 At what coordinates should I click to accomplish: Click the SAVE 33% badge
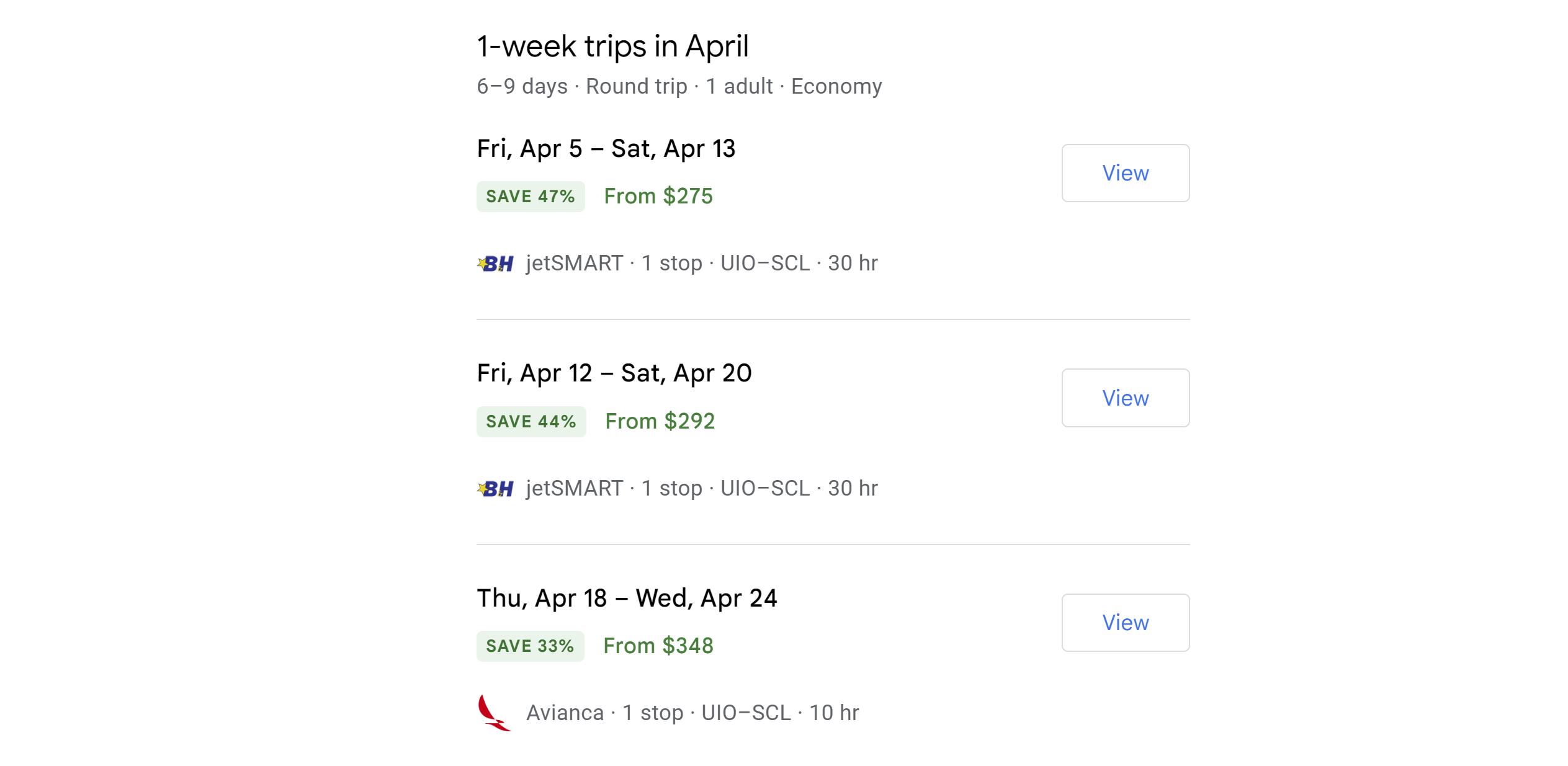click(530, 646)
